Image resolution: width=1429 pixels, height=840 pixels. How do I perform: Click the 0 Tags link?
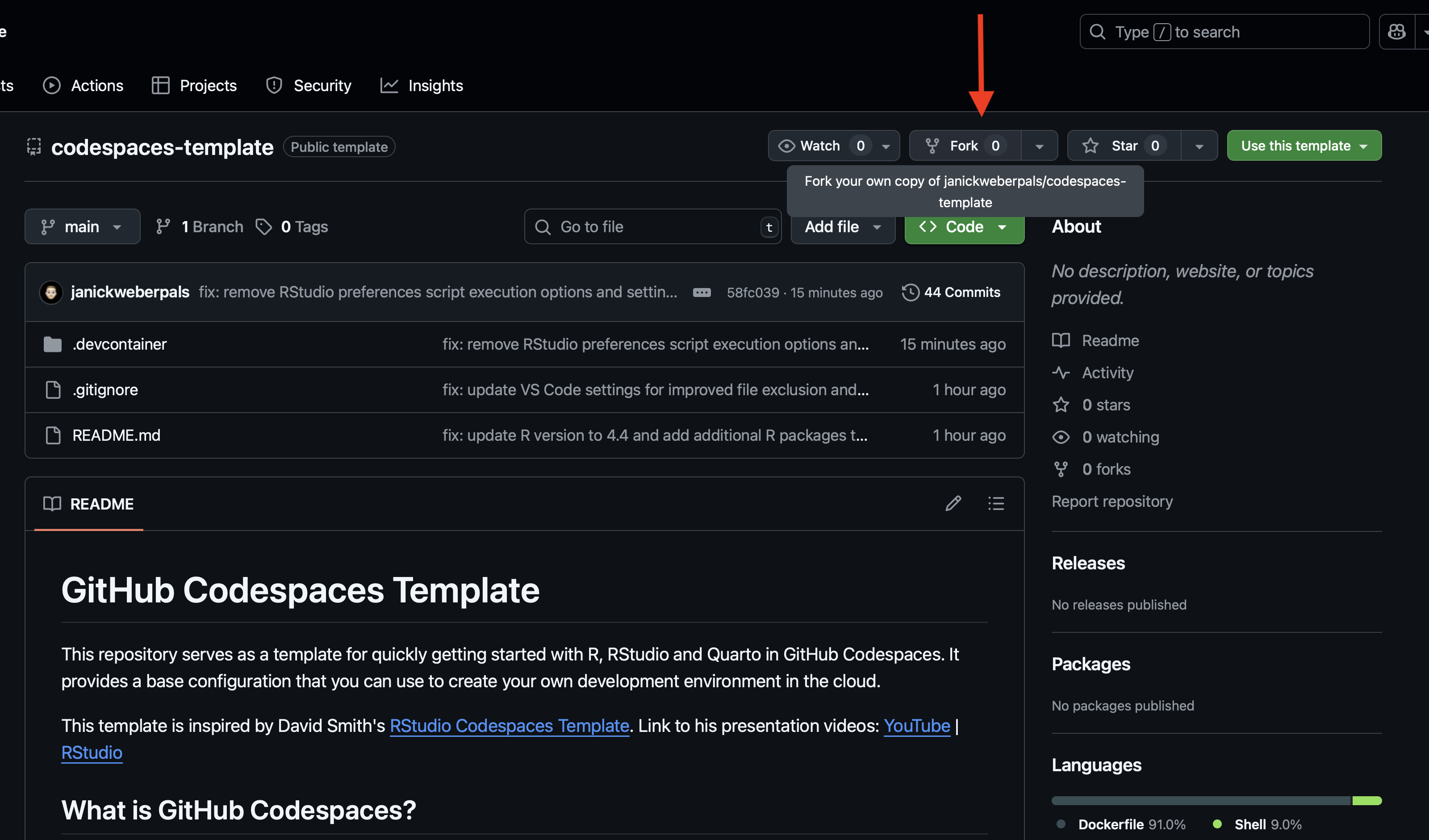click(292, 226)
